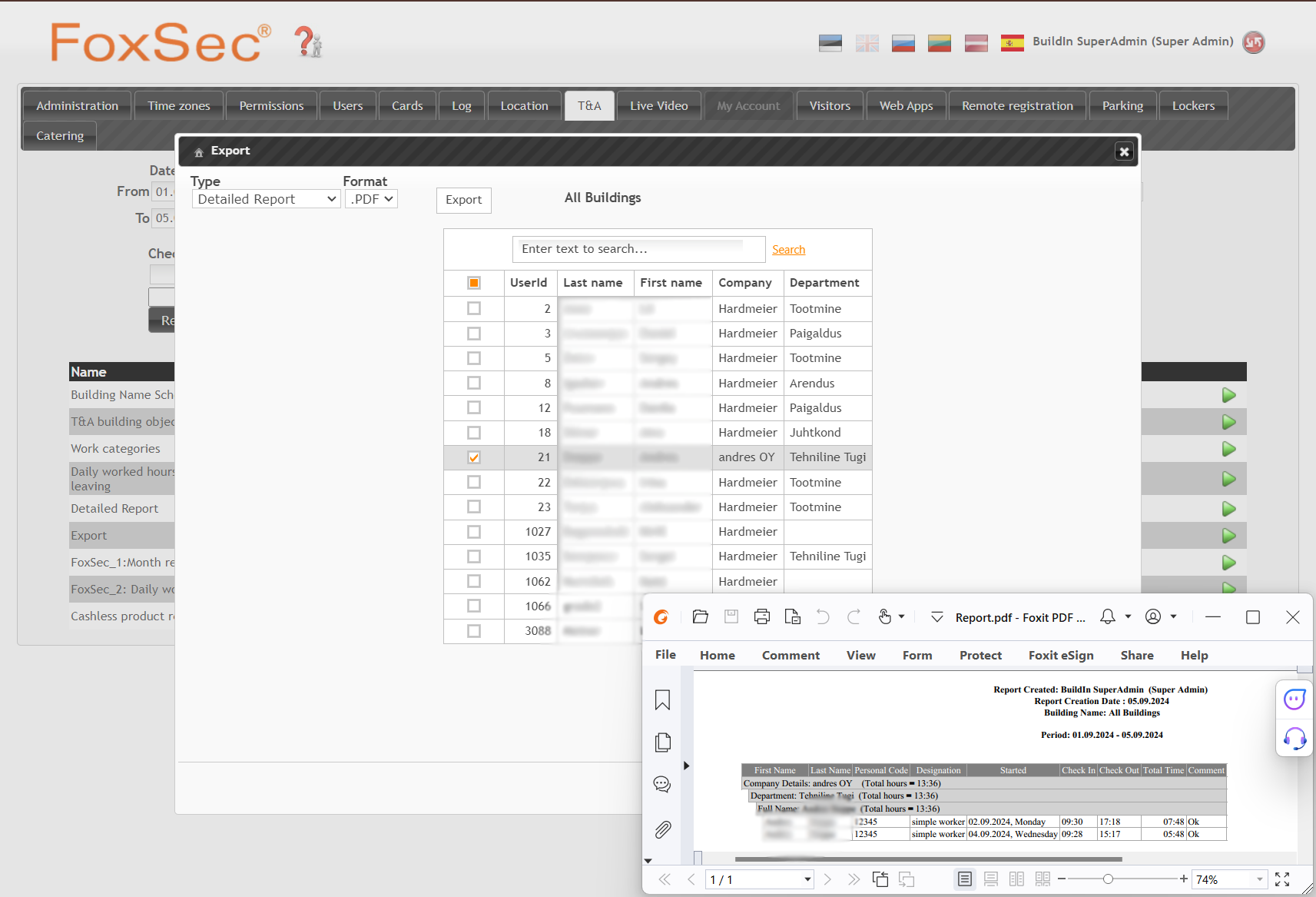The height and width of the screenshot is (897, 1316).
Task: Check the box for UserId 2
Action: click(474, 308)
